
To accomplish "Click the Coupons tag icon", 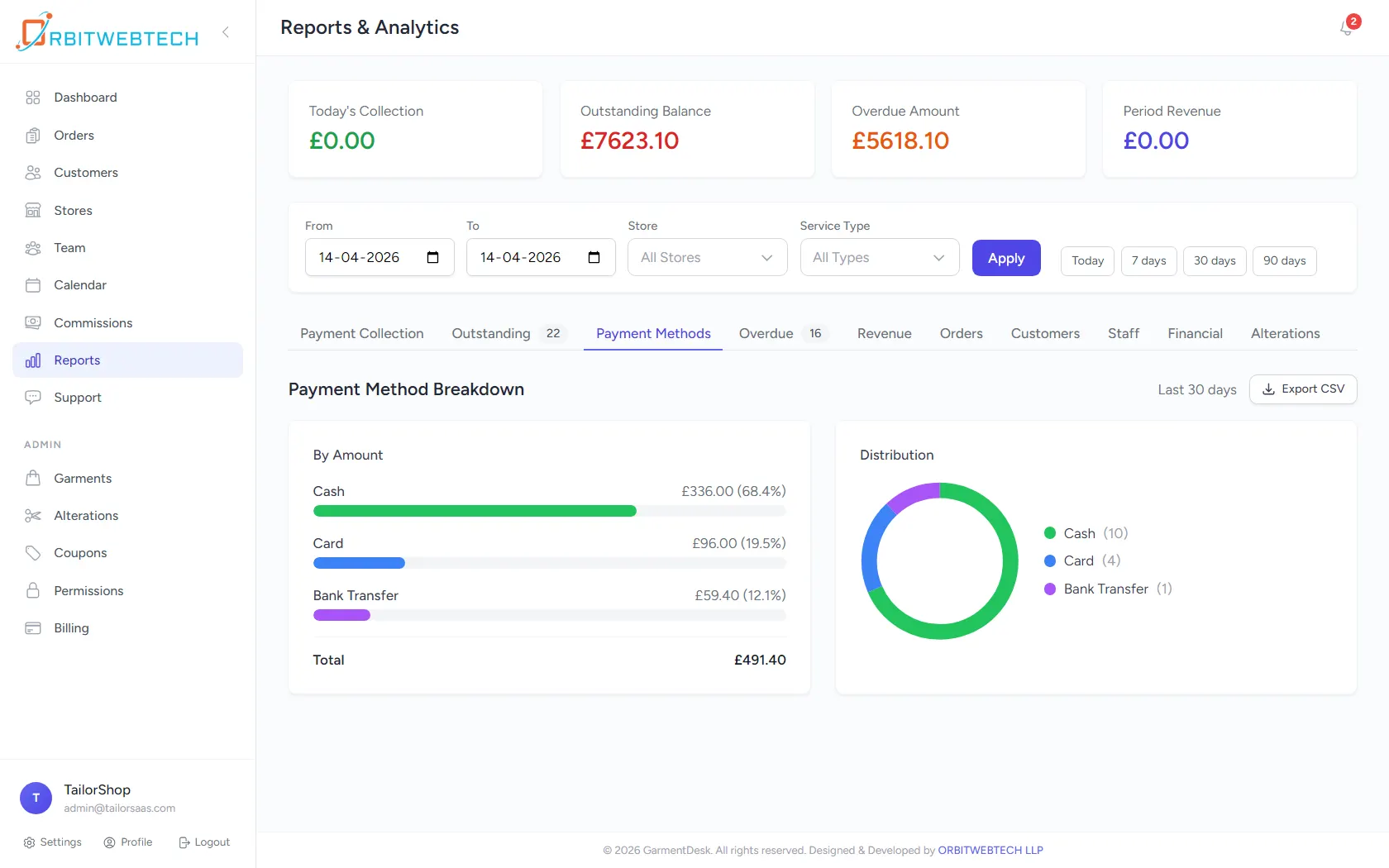I will 33,553.
